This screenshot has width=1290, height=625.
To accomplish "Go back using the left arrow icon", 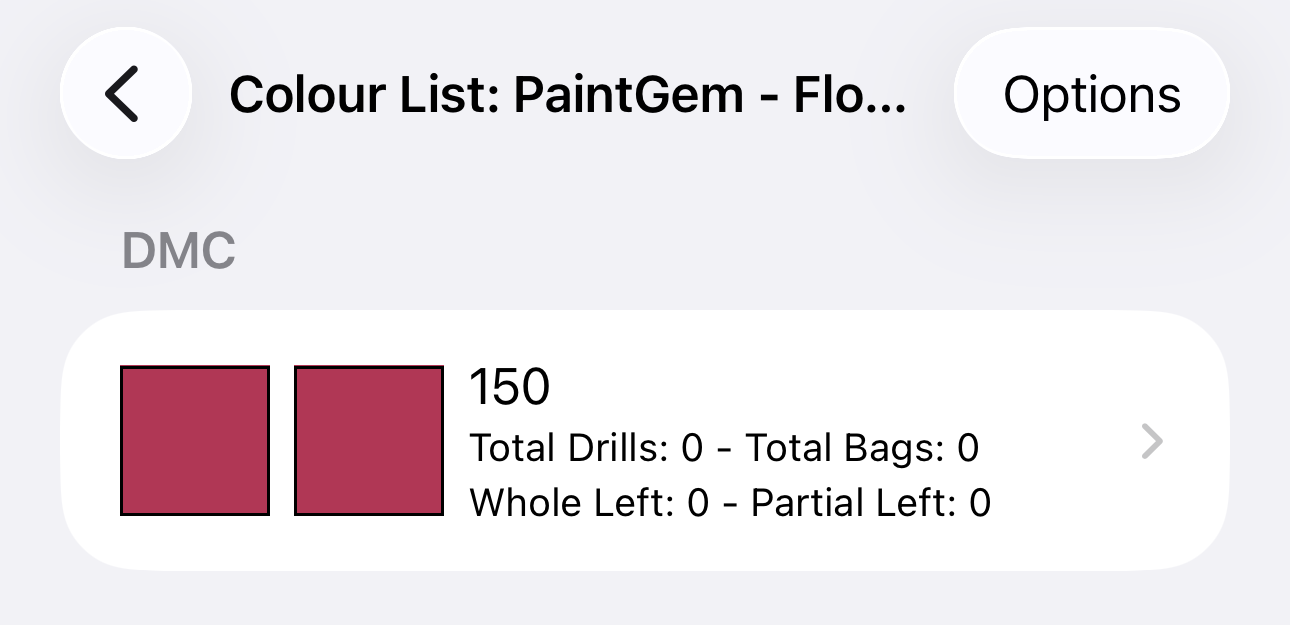I will (123, 95).
